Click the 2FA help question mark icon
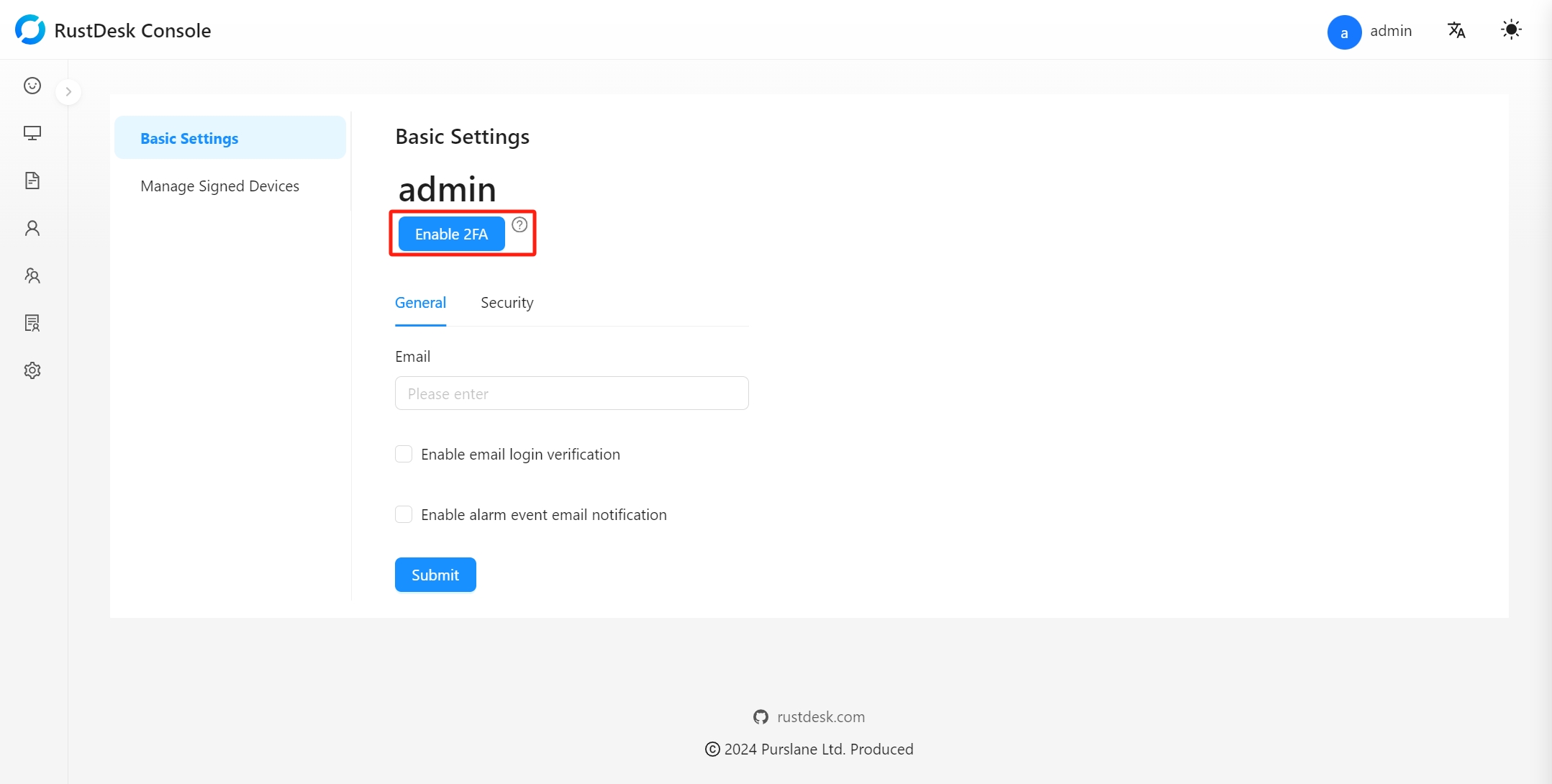 [519, 225]
